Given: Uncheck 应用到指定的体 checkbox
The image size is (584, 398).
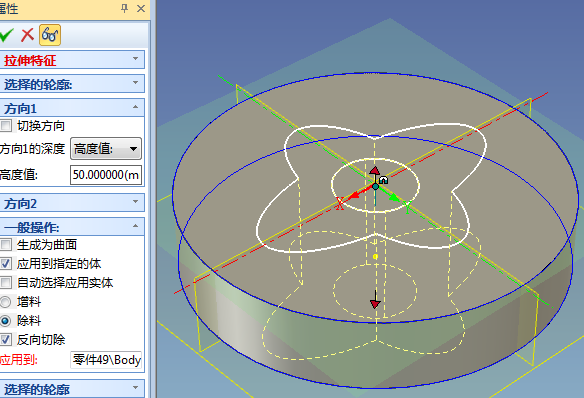Looking at the screenshot, I should point(6,264).
